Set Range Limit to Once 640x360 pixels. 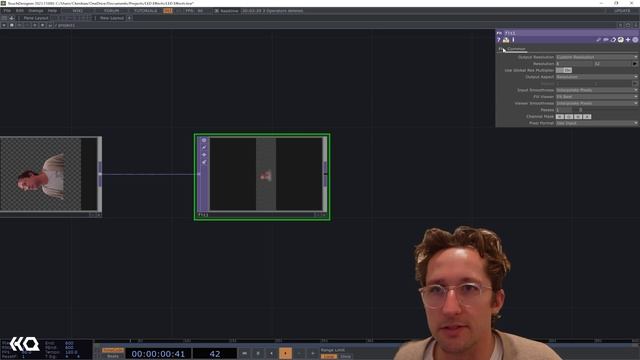tap(346, 356)
